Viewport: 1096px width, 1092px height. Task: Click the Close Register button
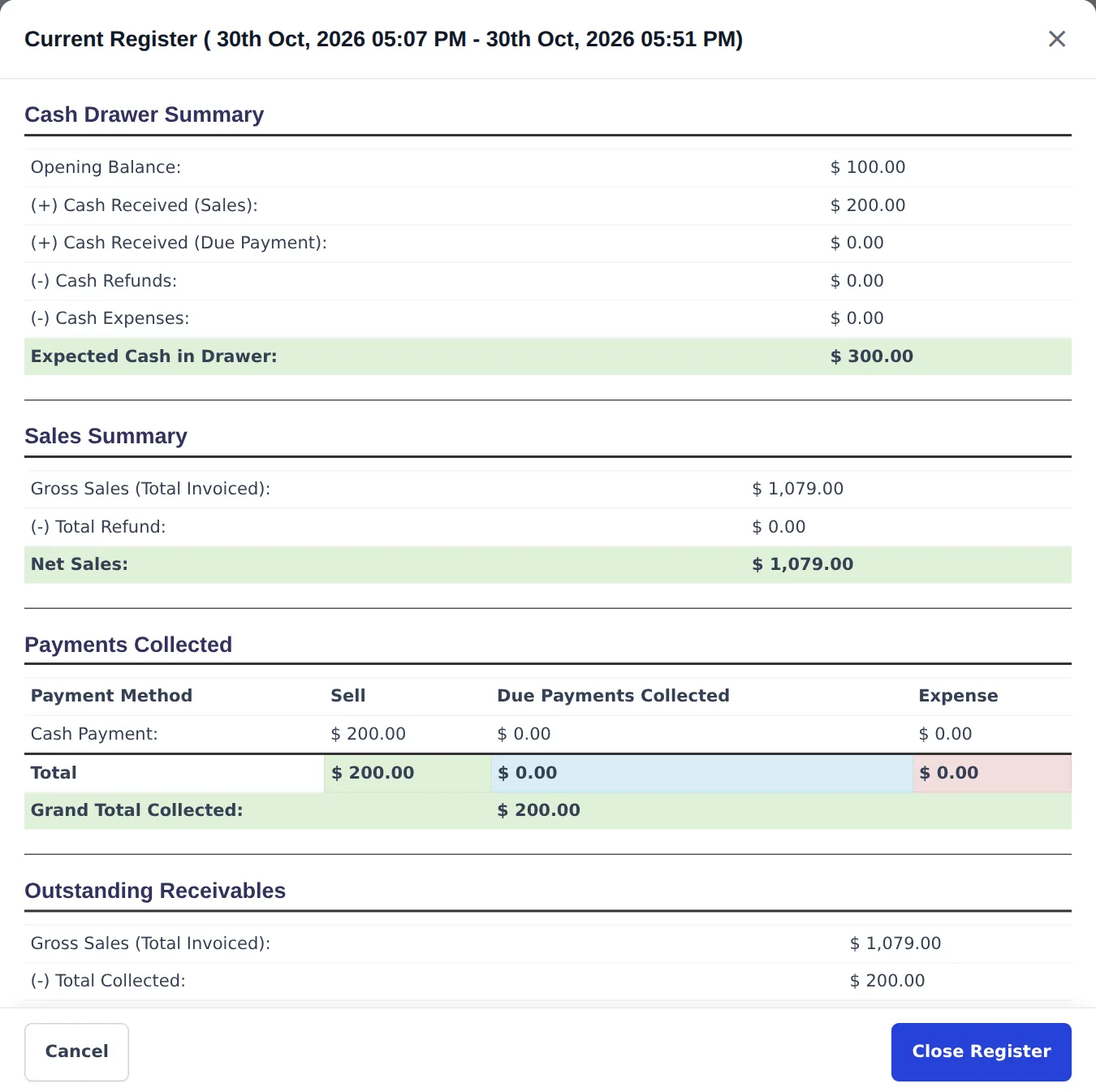tap(981, 1051)
